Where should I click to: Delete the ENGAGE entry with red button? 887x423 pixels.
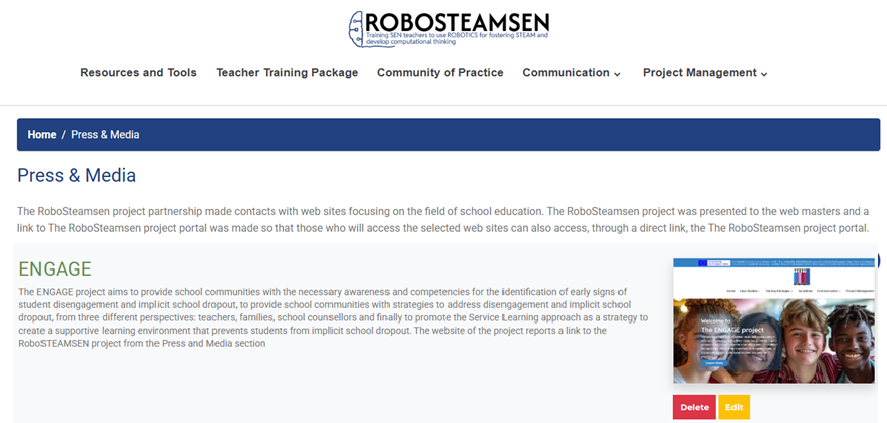(x=694, y=407)
